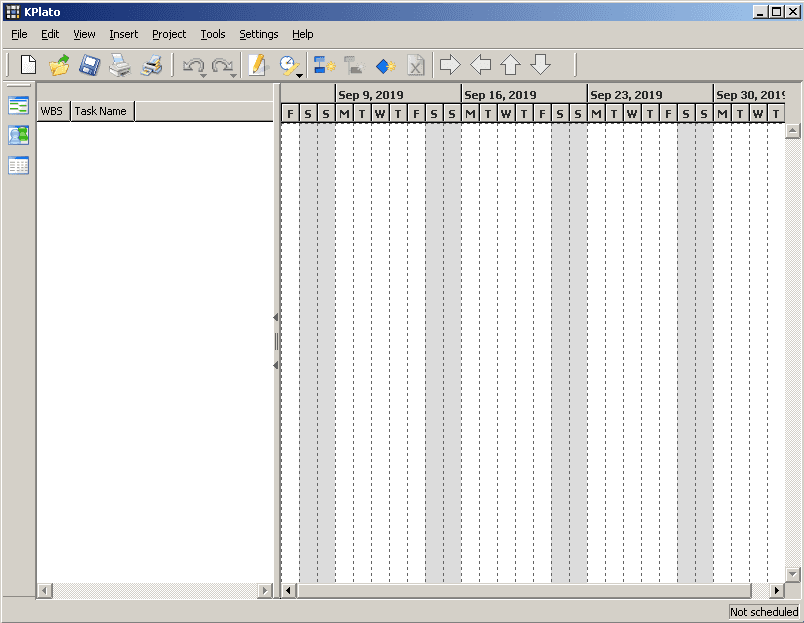Unindent task with left arrow
This screenshot has width=804, height=623.
(x=480, y=65)
